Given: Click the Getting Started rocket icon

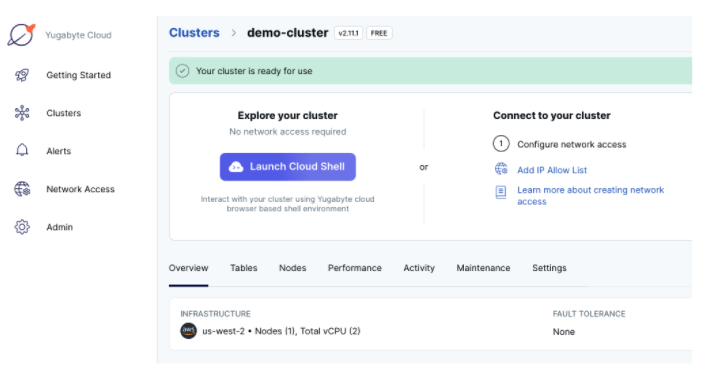Looking at the screenshot, I should (22, 75).
